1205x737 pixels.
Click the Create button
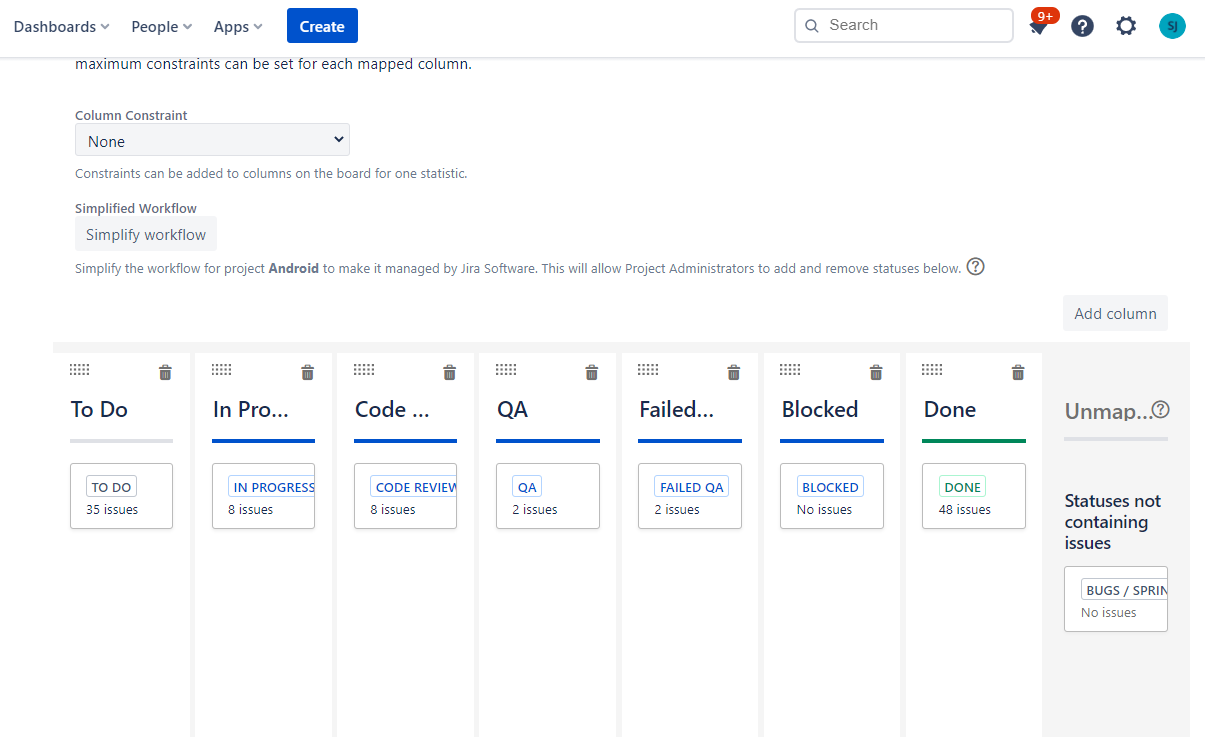click(x=322, y=26)
